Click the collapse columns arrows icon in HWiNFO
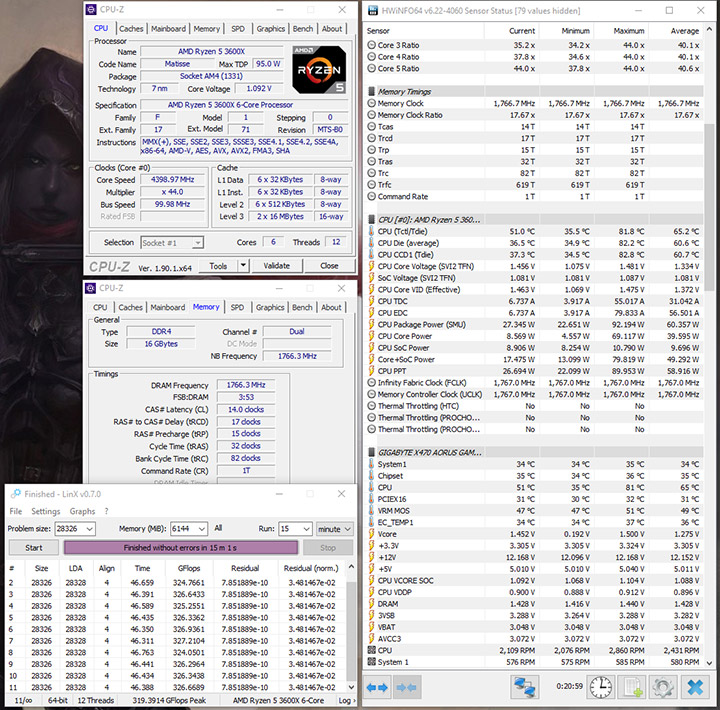The height and width of the screenshot is (710, 720). pyautogui.click(x=406, y=688)
